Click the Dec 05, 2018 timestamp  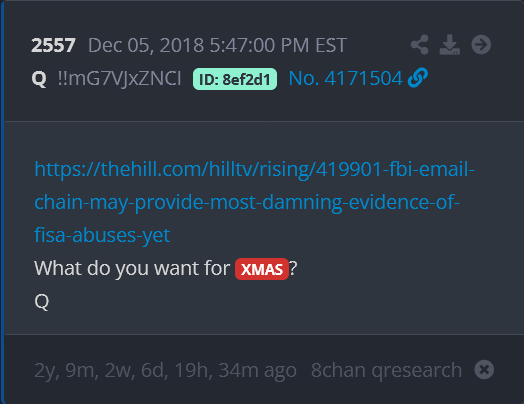click(217, 45)
